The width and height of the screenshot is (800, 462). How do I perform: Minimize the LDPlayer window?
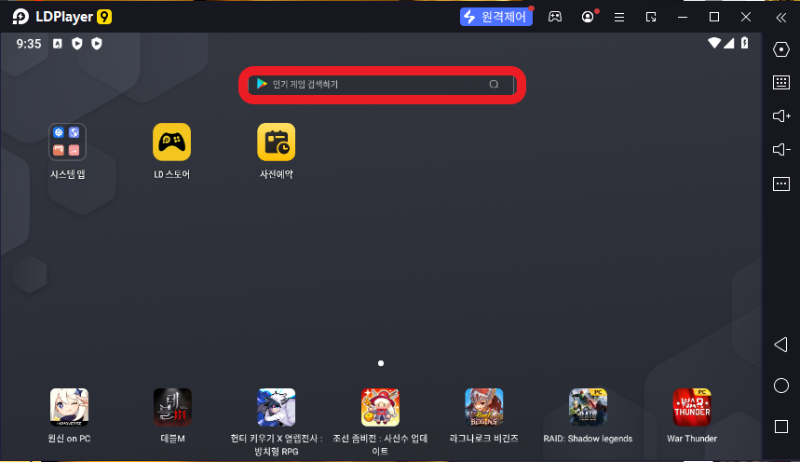682,17
